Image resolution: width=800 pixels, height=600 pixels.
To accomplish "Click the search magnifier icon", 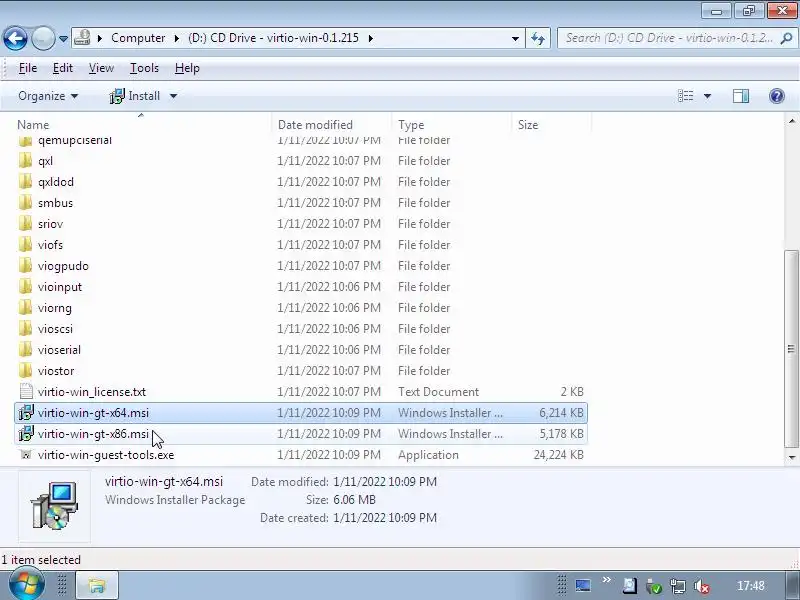I will [x=787, y=38].
